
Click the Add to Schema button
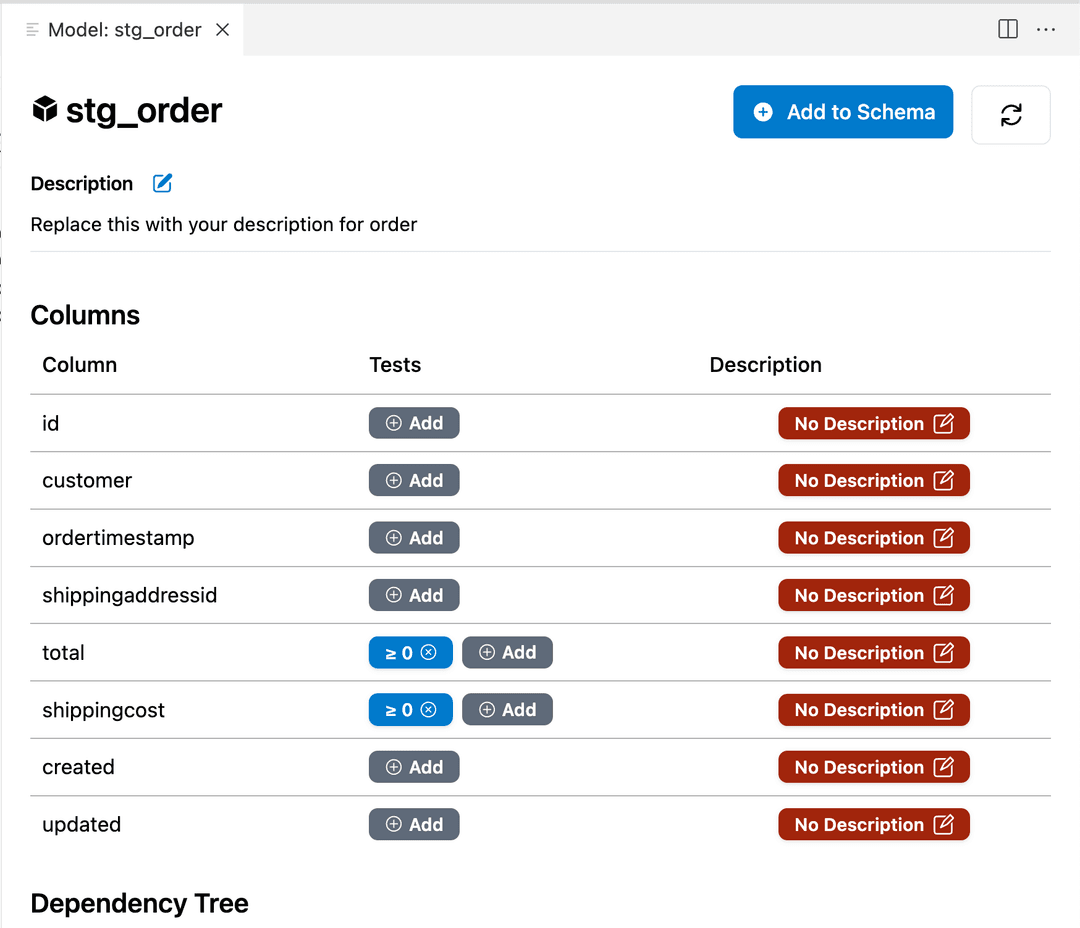[843, 112]
